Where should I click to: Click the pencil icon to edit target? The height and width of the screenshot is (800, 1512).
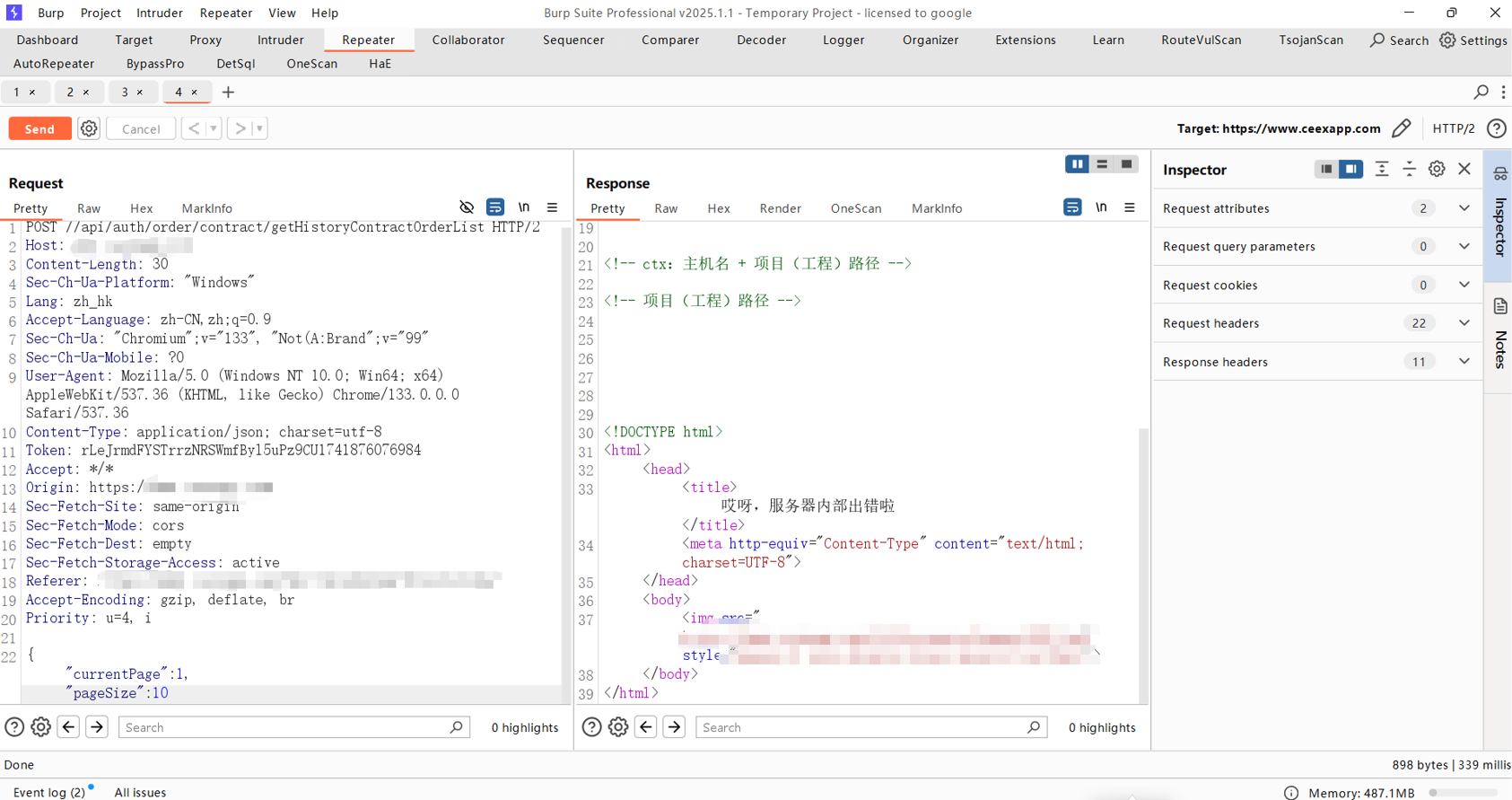point(1401,128)
